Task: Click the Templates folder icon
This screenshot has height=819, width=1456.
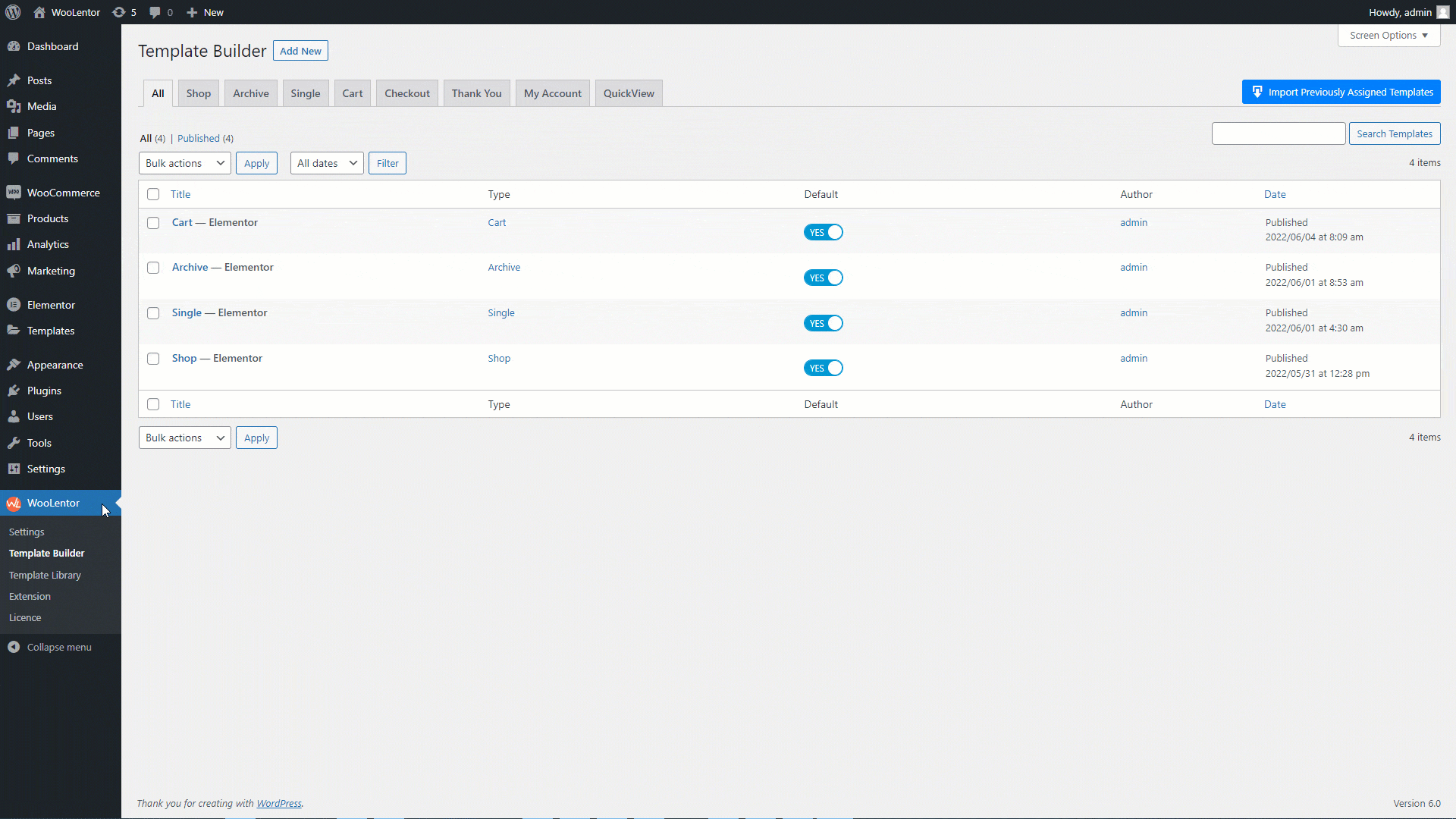Action: pos(14,331)
